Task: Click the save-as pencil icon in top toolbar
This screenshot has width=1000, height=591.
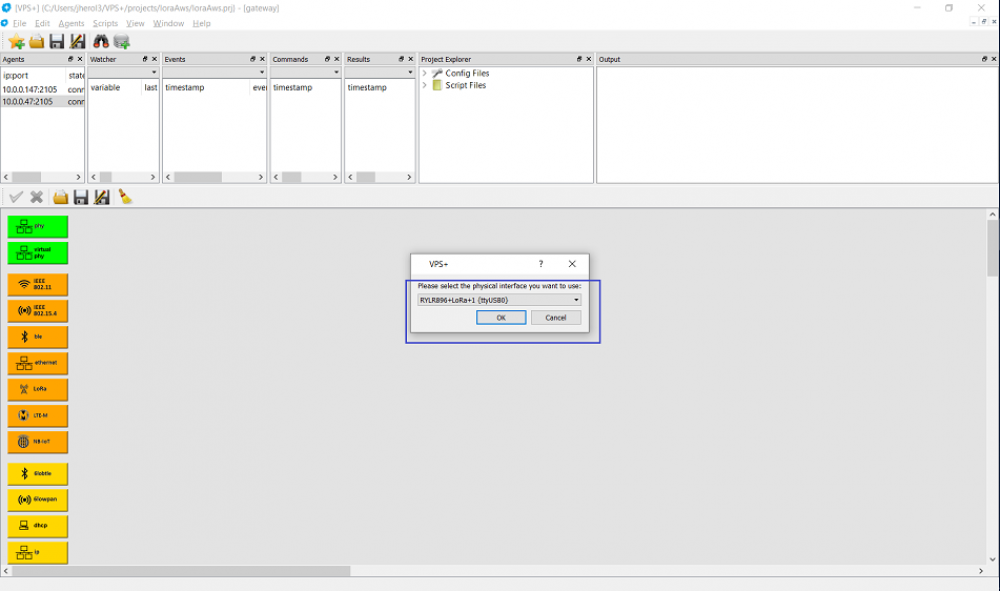Action: click(77, 42)
